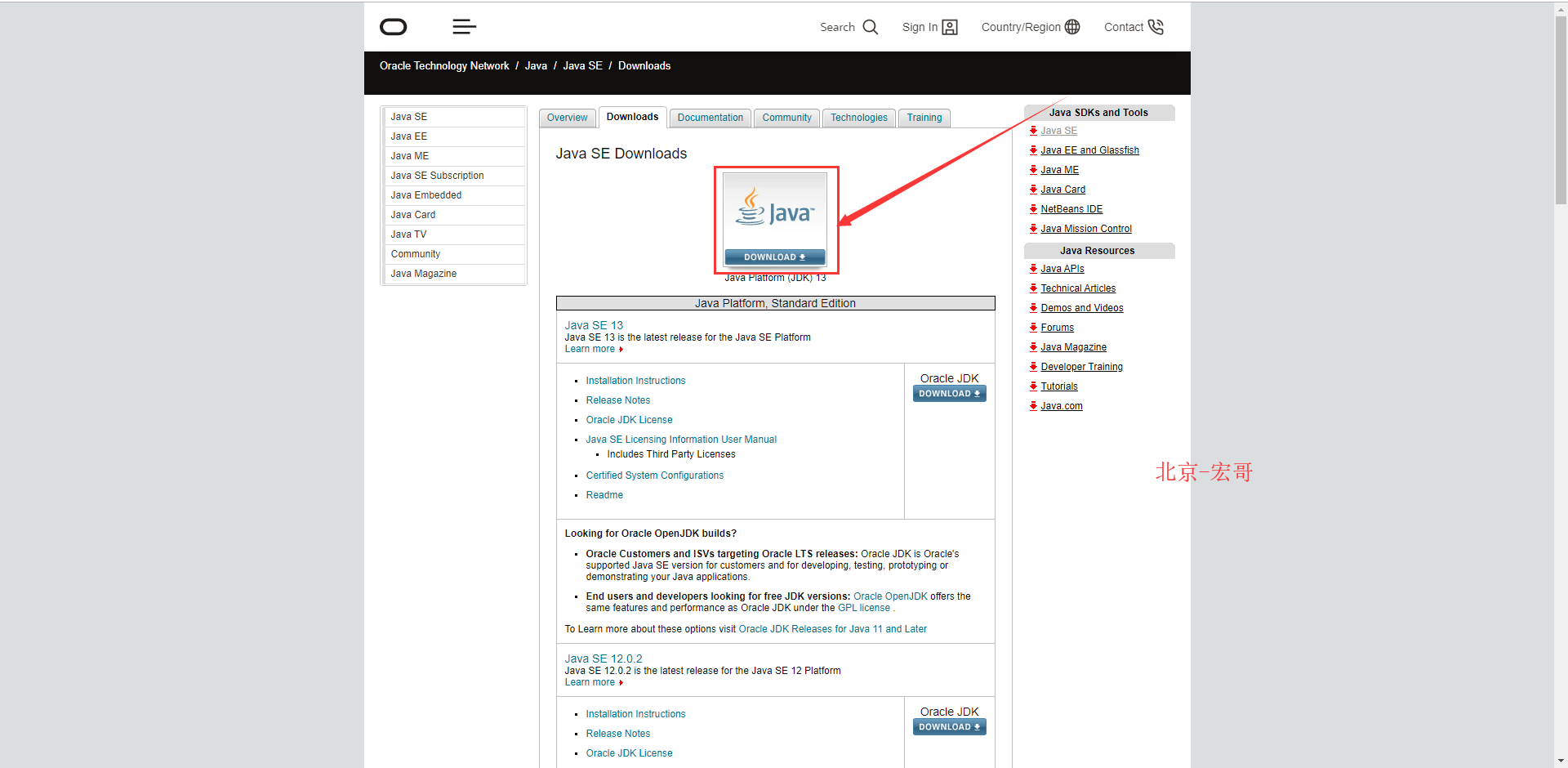Click Learn more under Java SE 13
The height and width of the screenshot is (768, 1568).
coord(593,349)
